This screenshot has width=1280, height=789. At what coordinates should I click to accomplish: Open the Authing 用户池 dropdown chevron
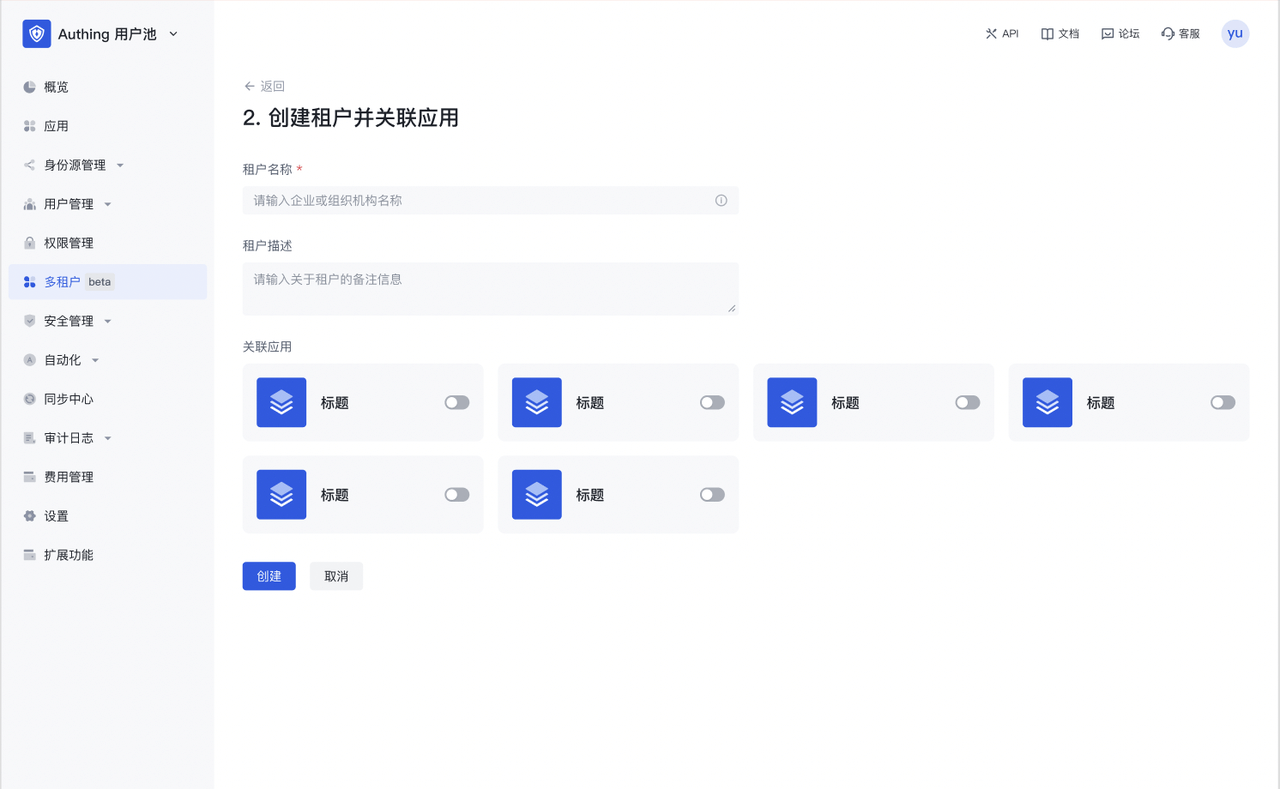pyautogui.click(x=173, y=34)
